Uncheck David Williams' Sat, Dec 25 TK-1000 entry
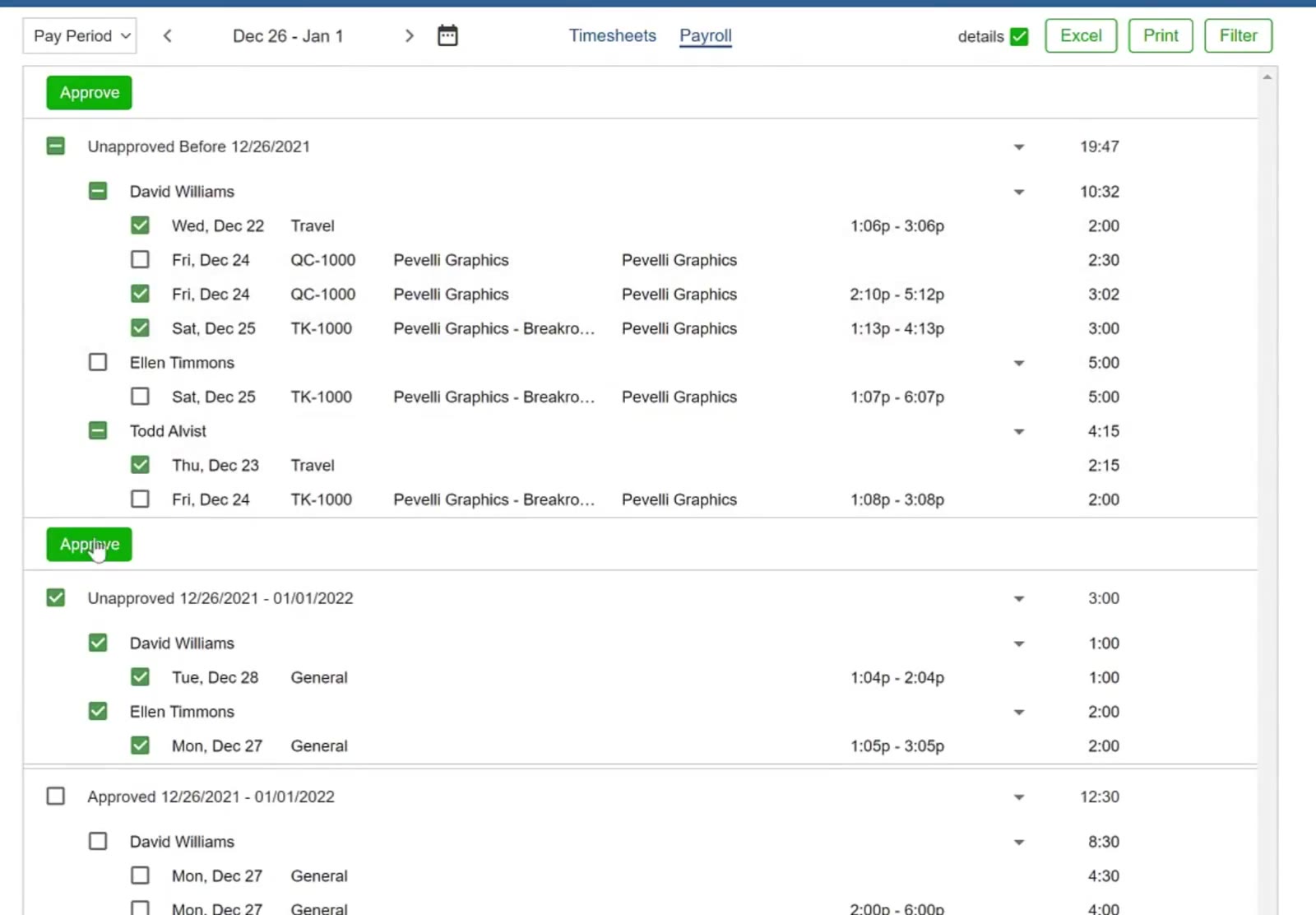The image size is (1316, 915). pyautogui.click(x=140, y=327)
